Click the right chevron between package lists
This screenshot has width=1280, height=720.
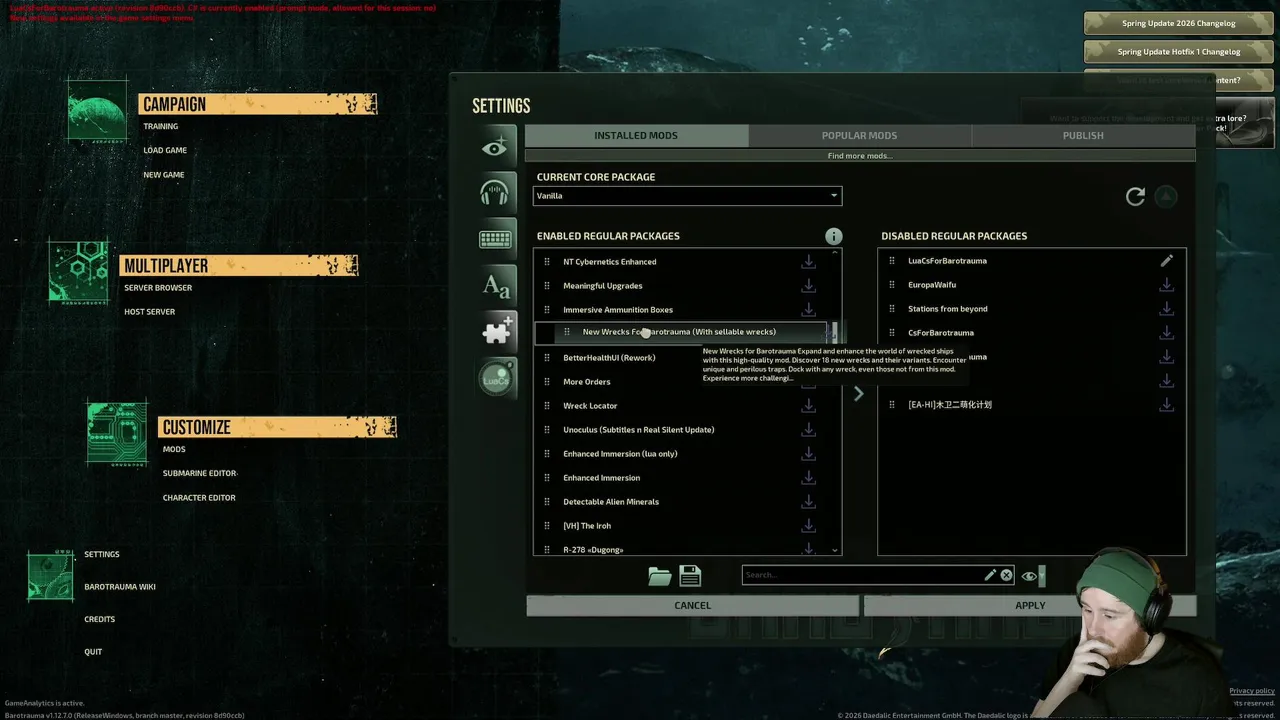(858, 394)
